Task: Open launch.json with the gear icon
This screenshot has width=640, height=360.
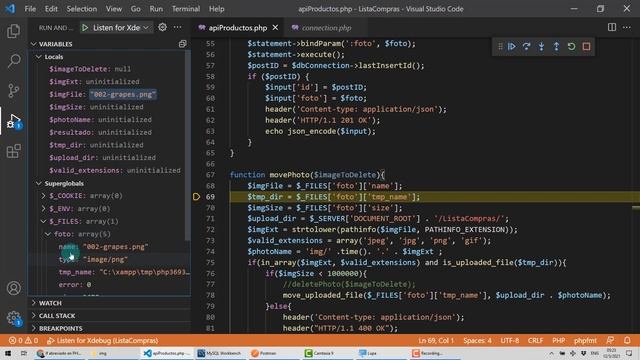Action: pyautogui.click(x=162, y=27)
